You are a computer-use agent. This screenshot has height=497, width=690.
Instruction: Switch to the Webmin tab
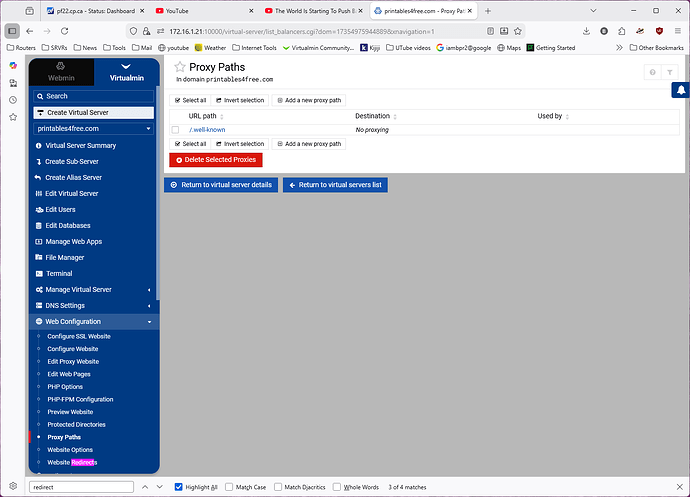pyautogui.click(x=62, y=72)
